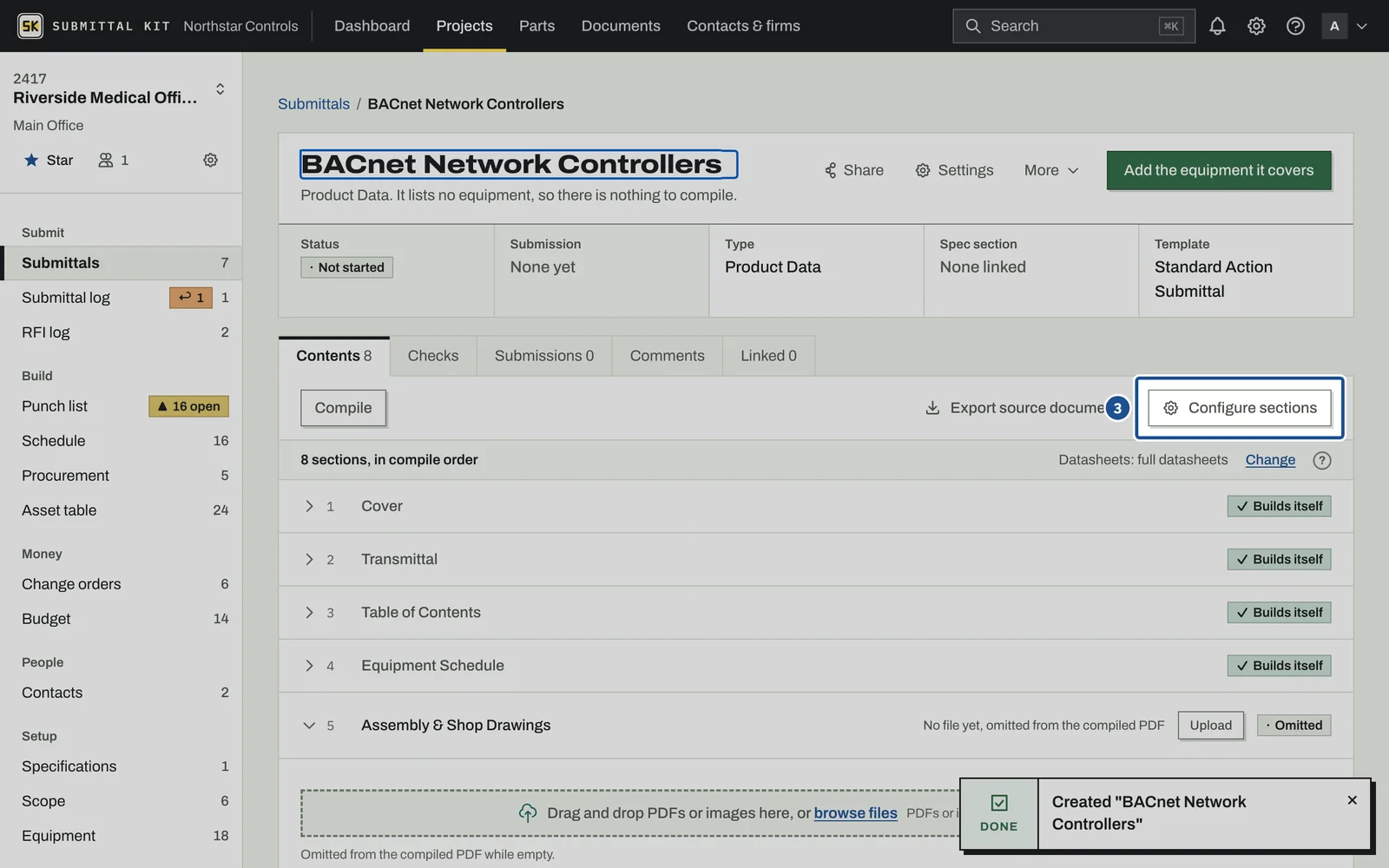
Task: Collapse Assembly & Shop Drawings section
Action: tap(309, 725)
